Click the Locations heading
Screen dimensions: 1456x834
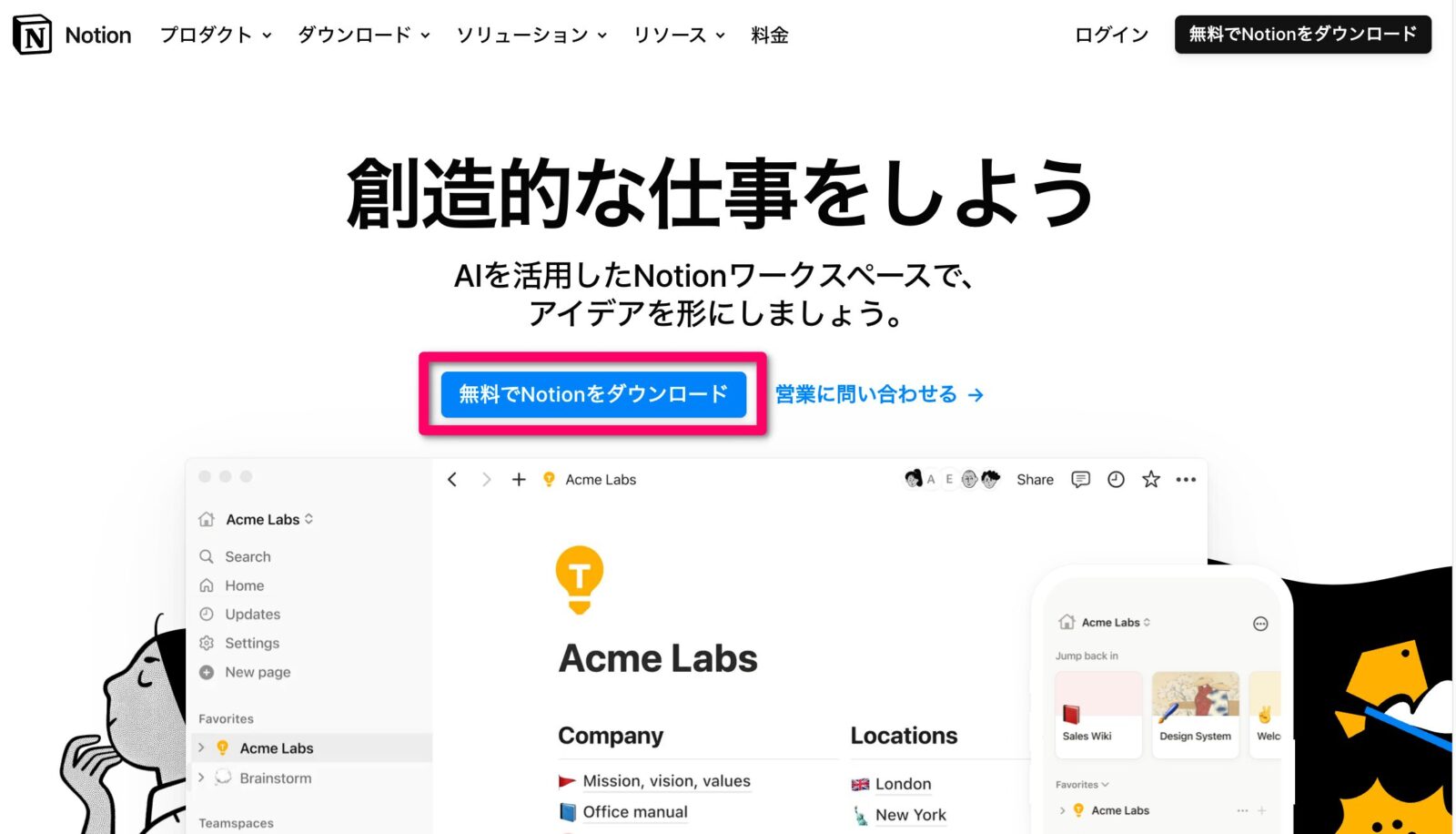point(904,736)
